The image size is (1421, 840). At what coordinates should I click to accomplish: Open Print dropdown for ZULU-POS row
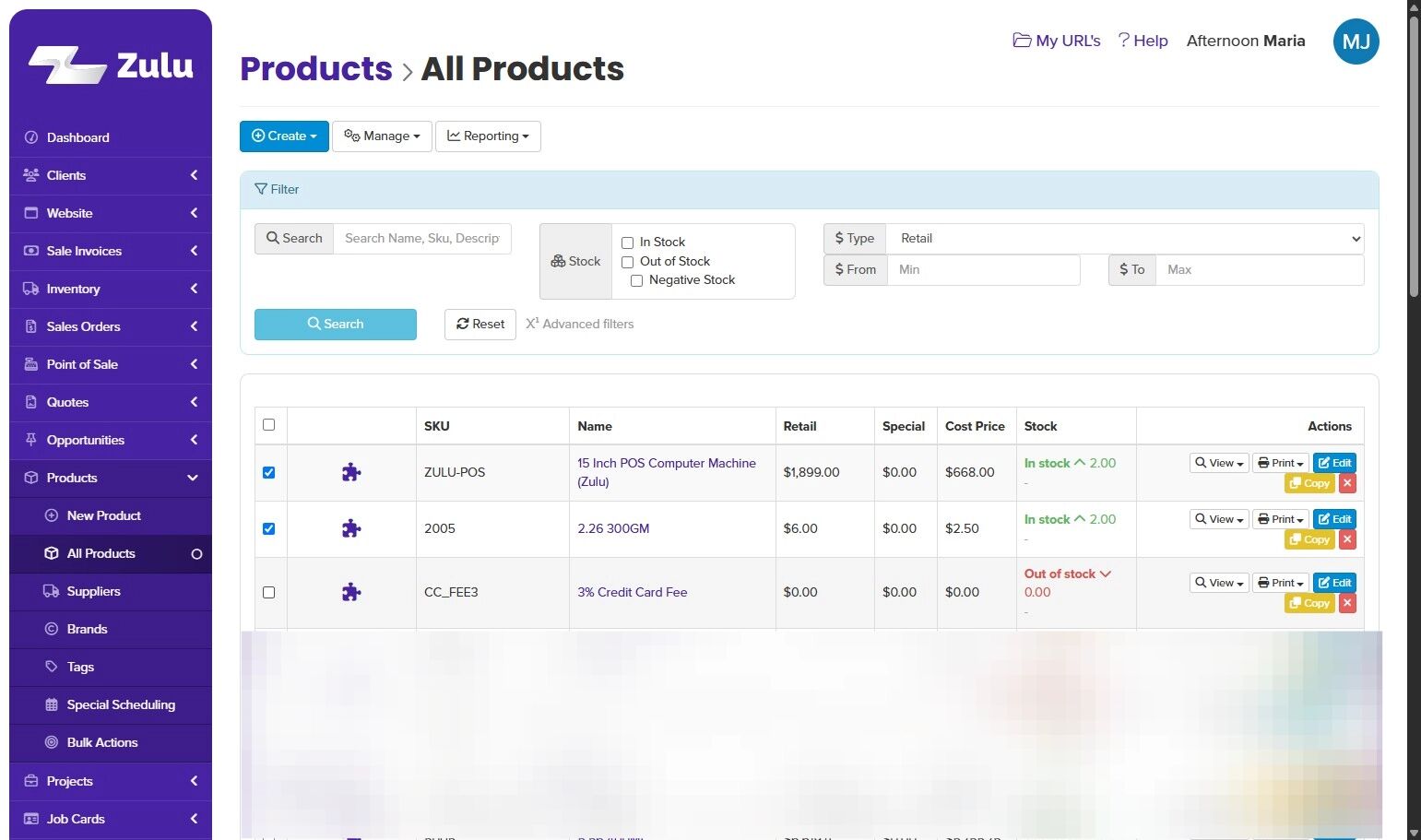[1281, 463]
